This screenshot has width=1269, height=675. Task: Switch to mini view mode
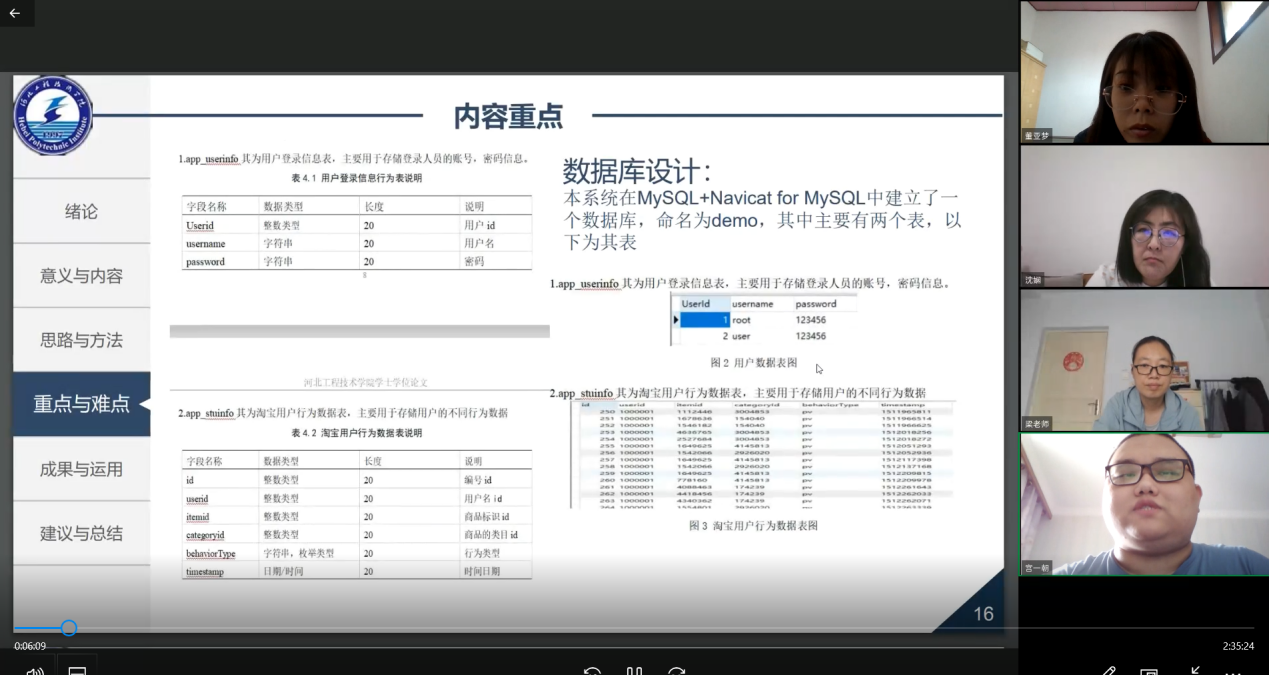[1149, 671]
